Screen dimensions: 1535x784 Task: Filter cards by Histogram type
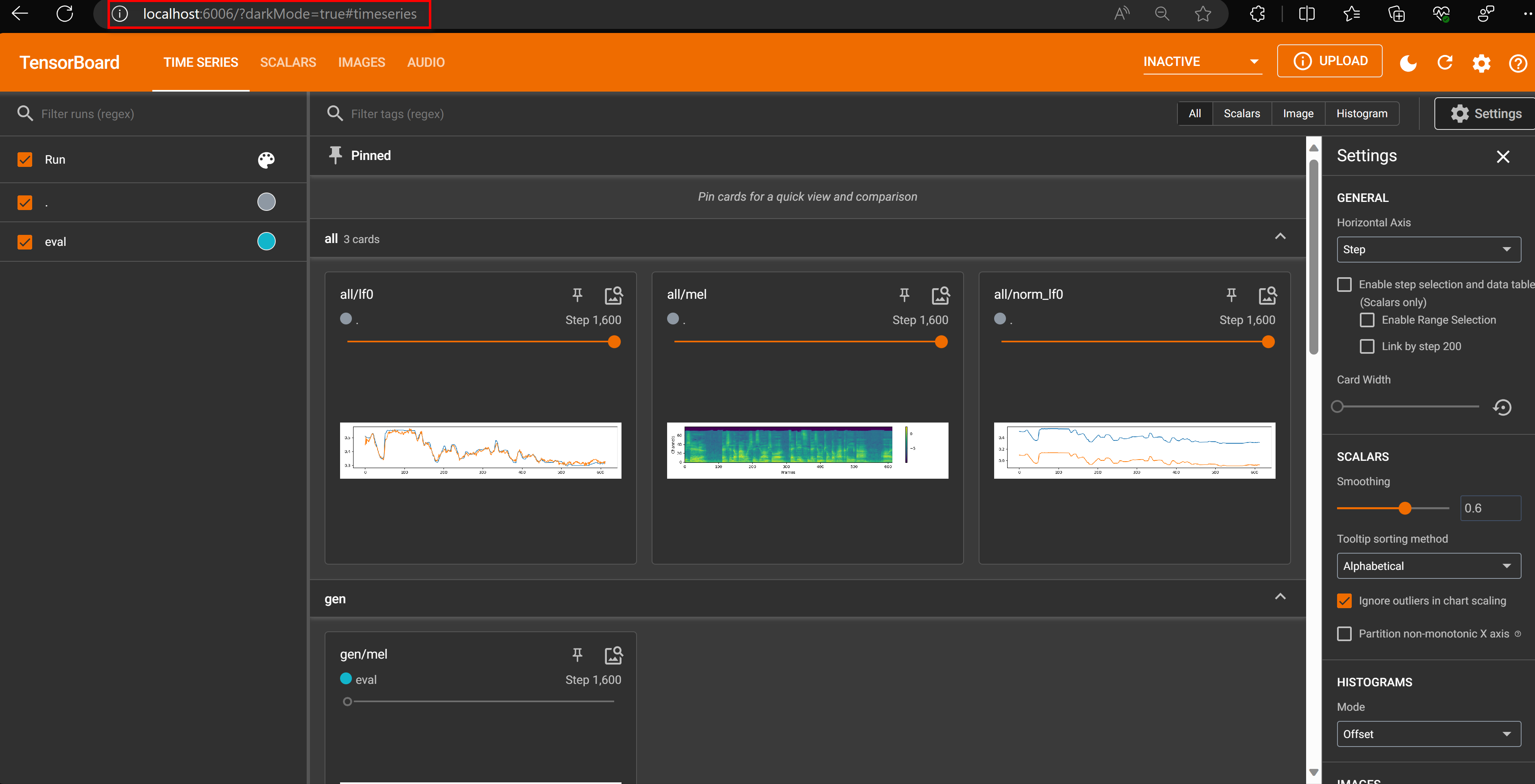tap(1362, 114)
